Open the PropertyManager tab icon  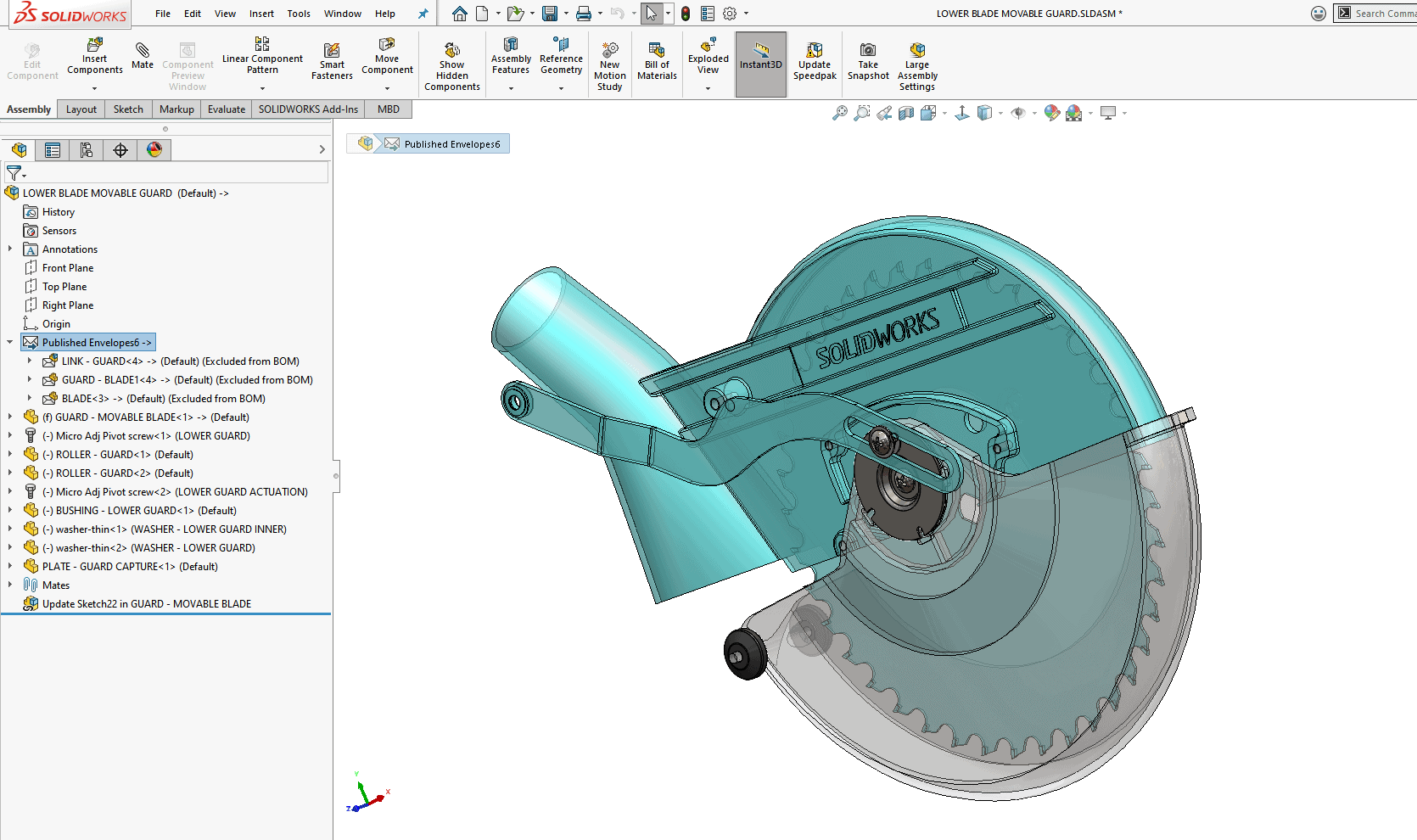click(x=53, y=150)
